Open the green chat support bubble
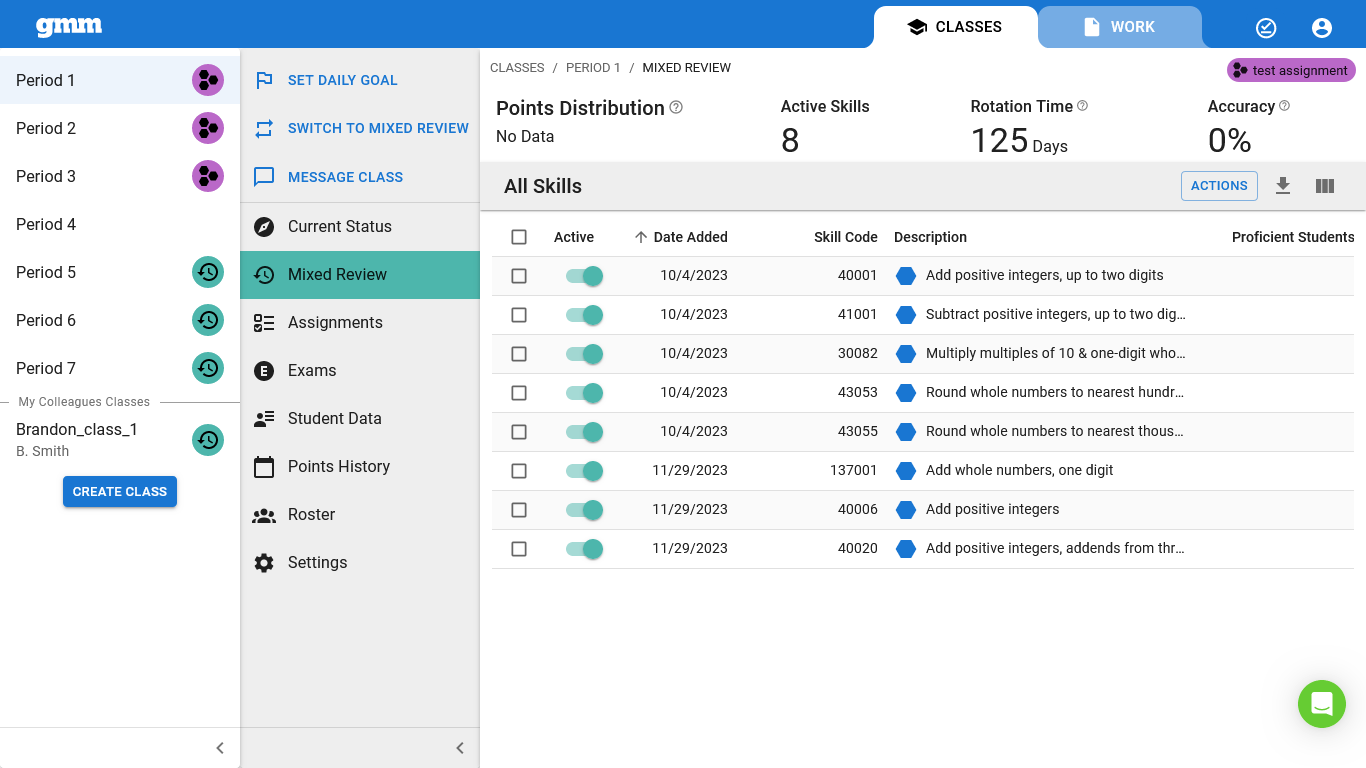1366x768 pixels. (1322, 704)
